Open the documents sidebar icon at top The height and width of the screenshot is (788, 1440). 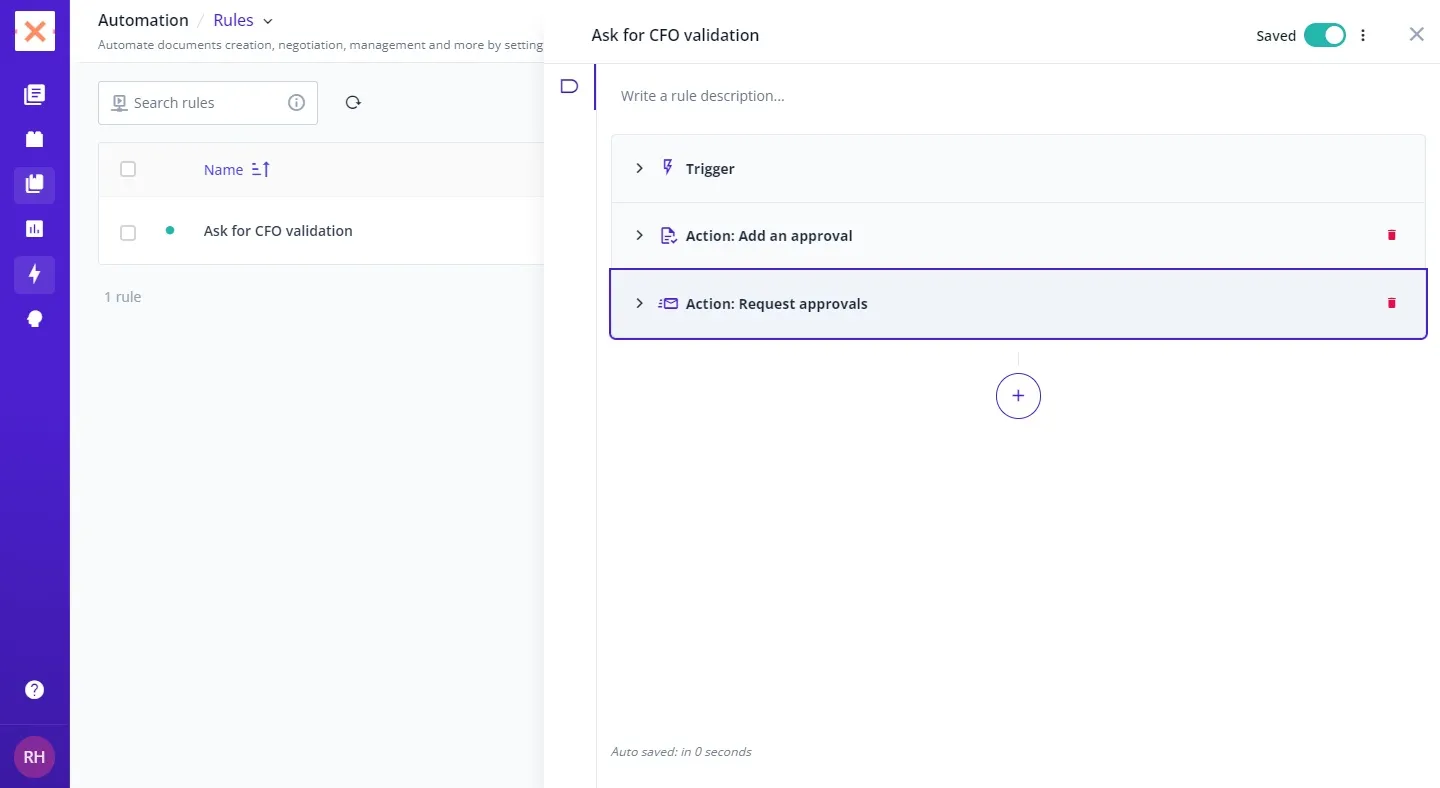click(34, 95)
